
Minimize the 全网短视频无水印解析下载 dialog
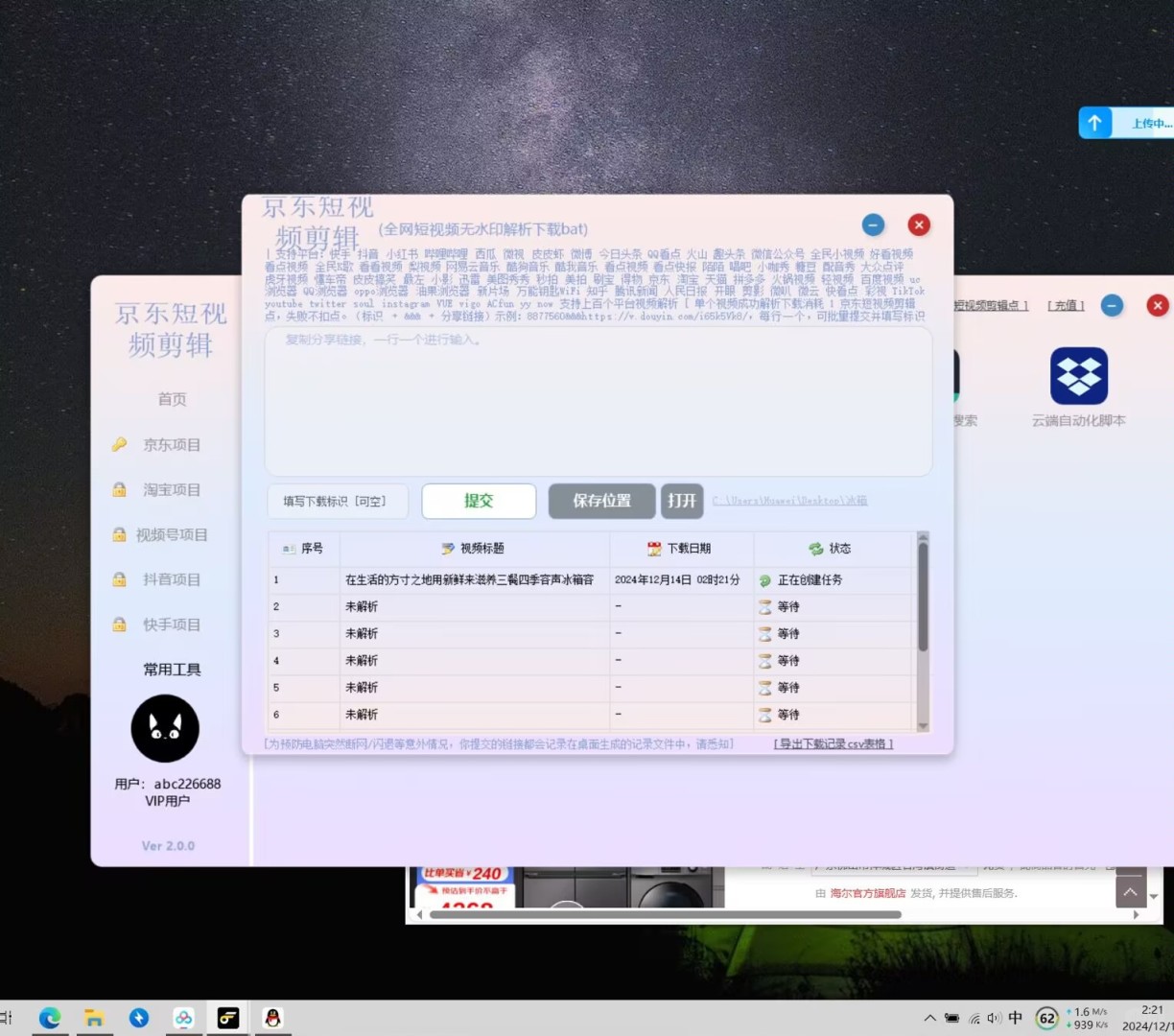[873, 224]
